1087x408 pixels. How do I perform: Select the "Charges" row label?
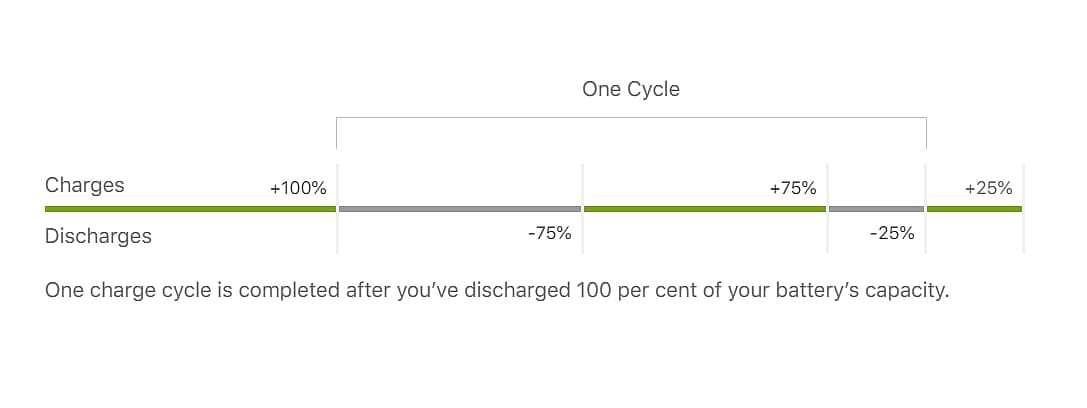coord(85,185)
